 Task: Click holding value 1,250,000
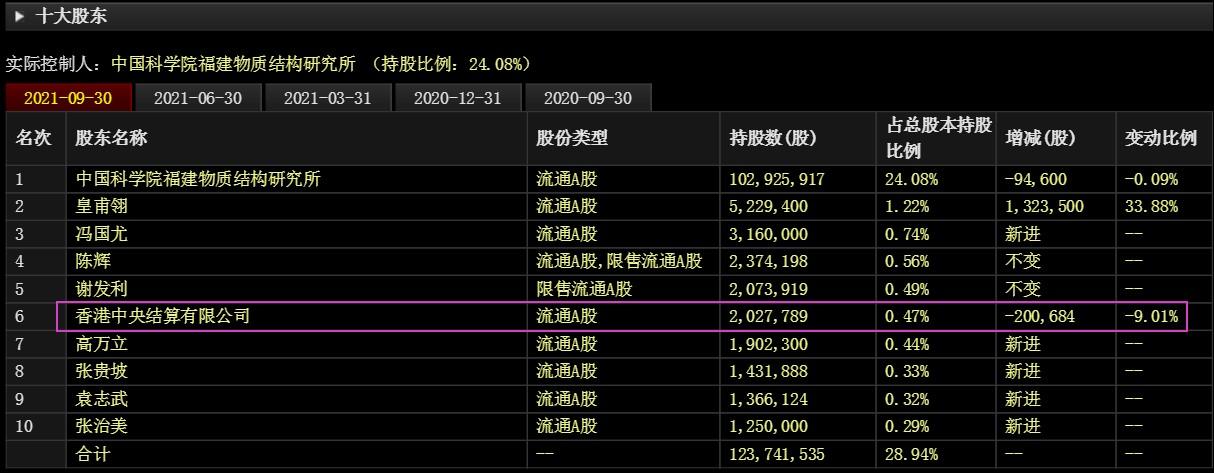pos(767,426)
